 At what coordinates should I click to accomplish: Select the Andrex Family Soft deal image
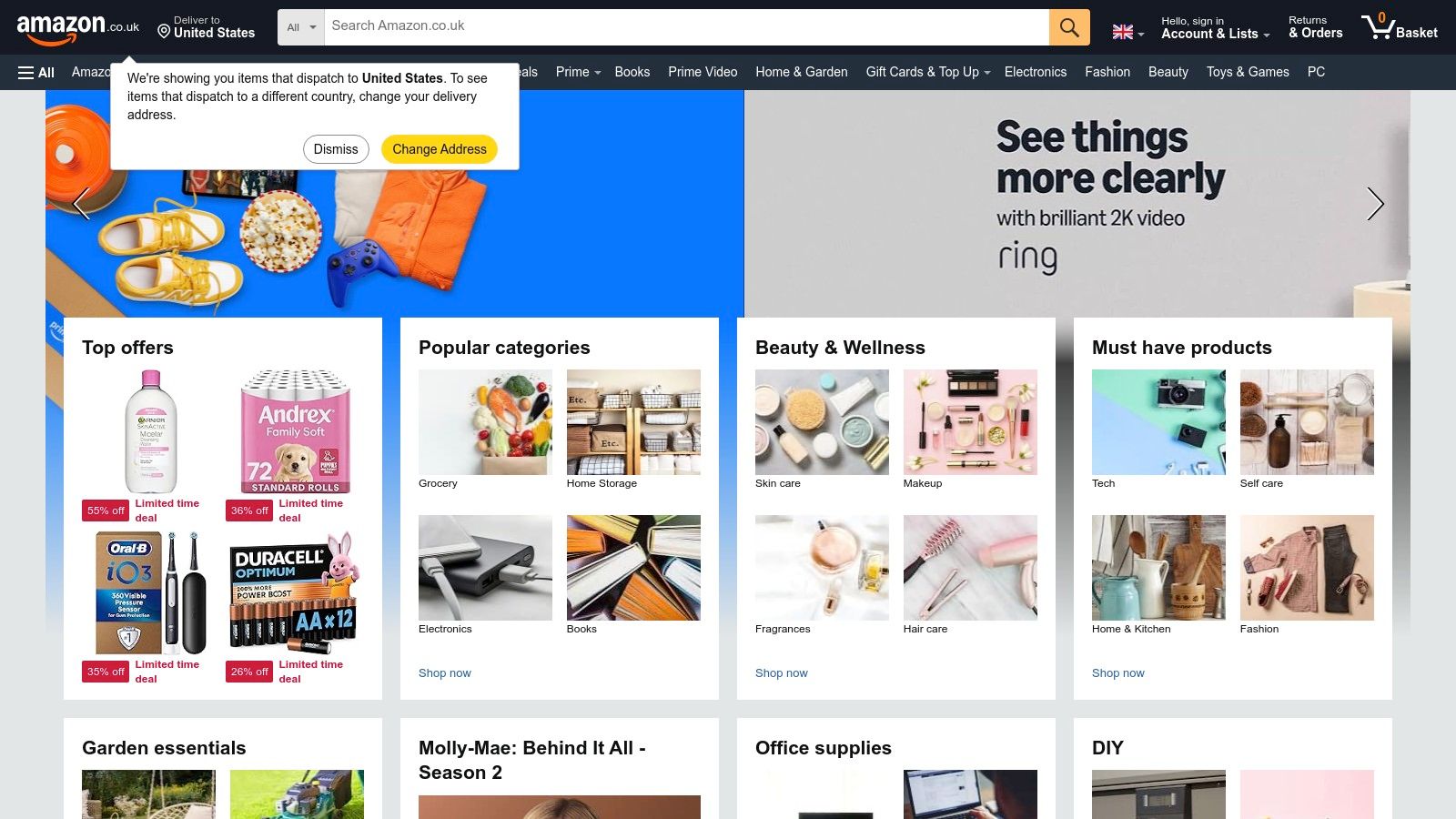point(296,431)
